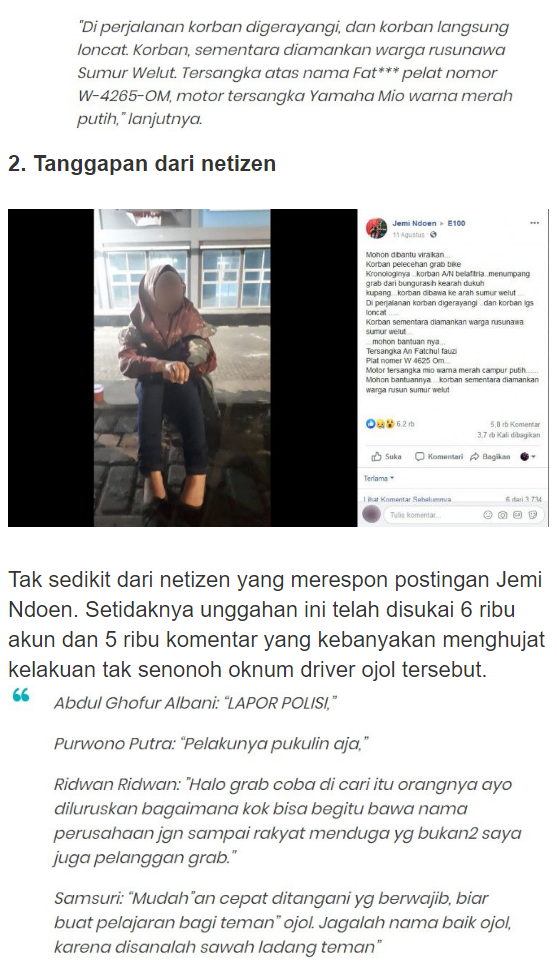557x962 pixels.
Task: Click the sticker icon in comment box
Action: tap(532, 515)
